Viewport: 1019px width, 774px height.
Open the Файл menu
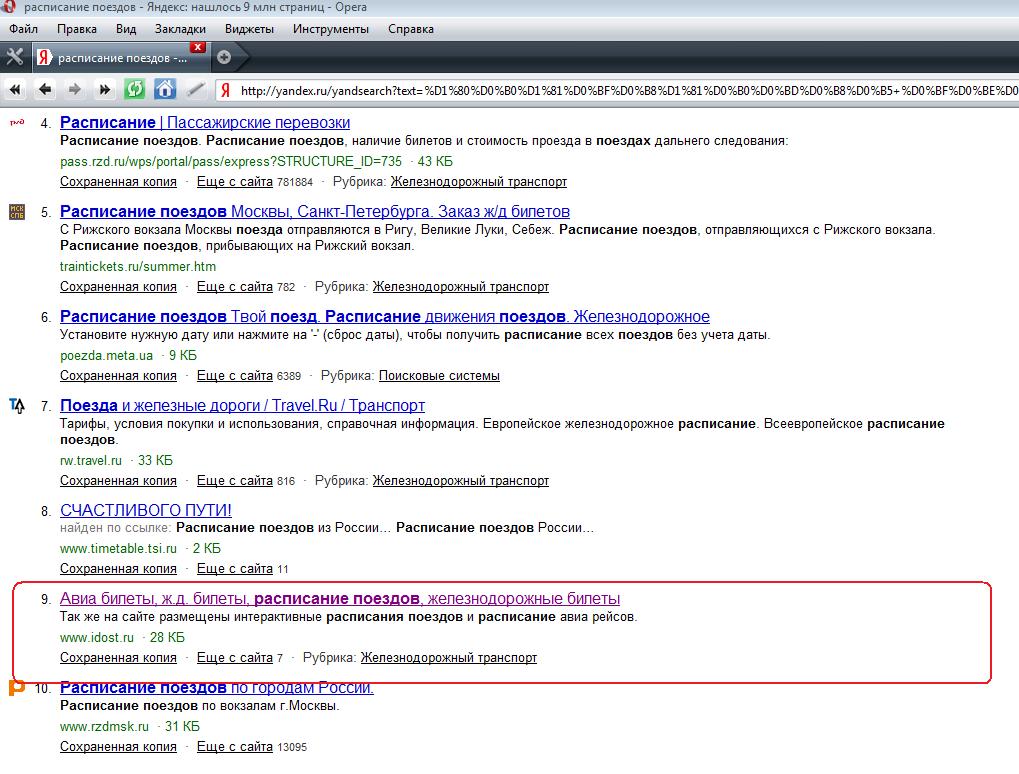click(23, 29)
